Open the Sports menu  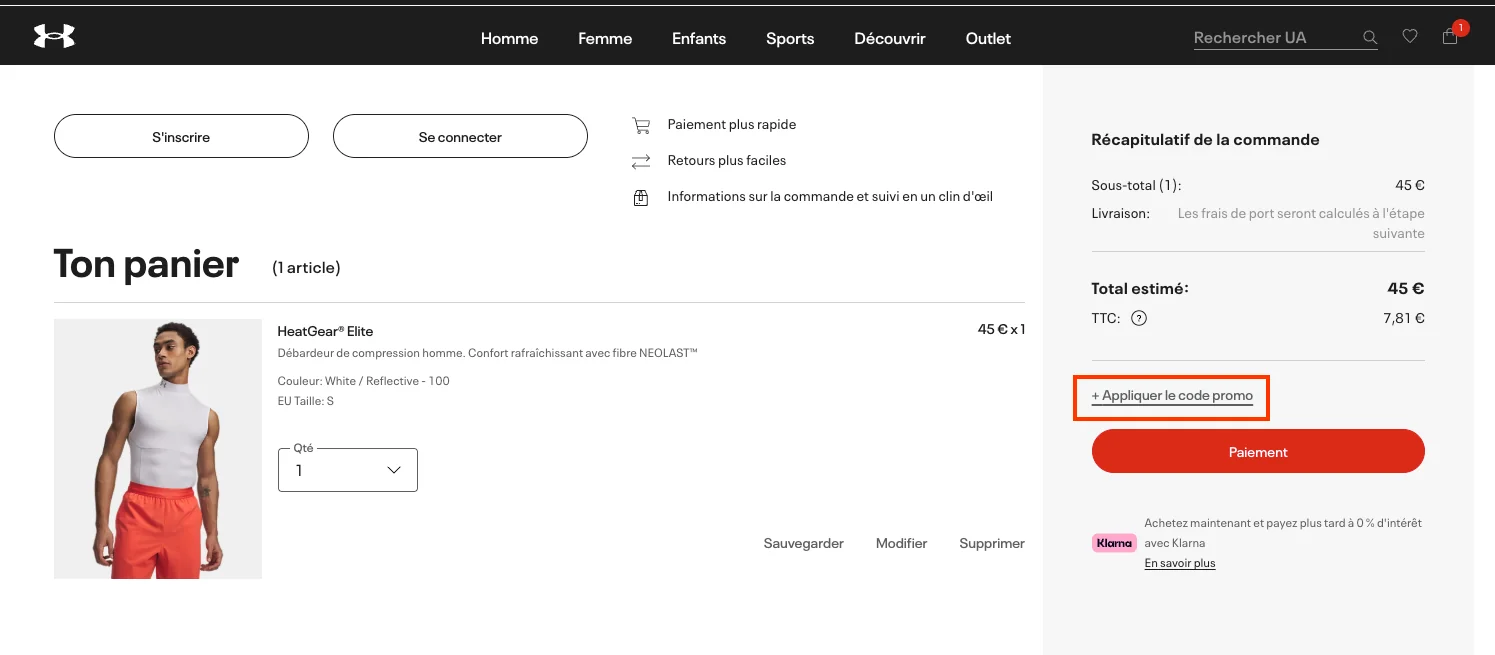(790, 38)
